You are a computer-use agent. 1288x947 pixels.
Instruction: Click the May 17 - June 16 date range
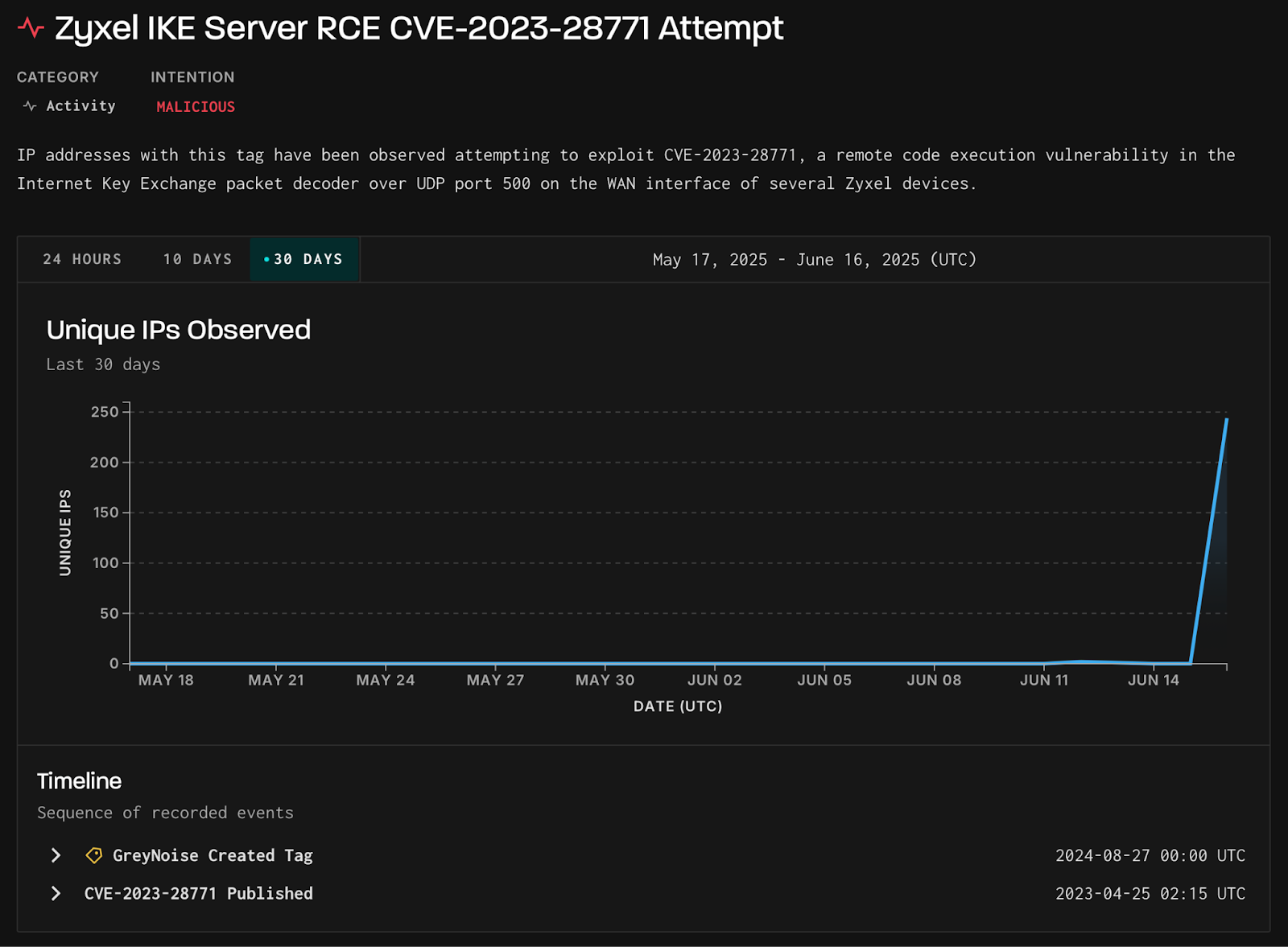pyautogui.click(x=813, y=259)
